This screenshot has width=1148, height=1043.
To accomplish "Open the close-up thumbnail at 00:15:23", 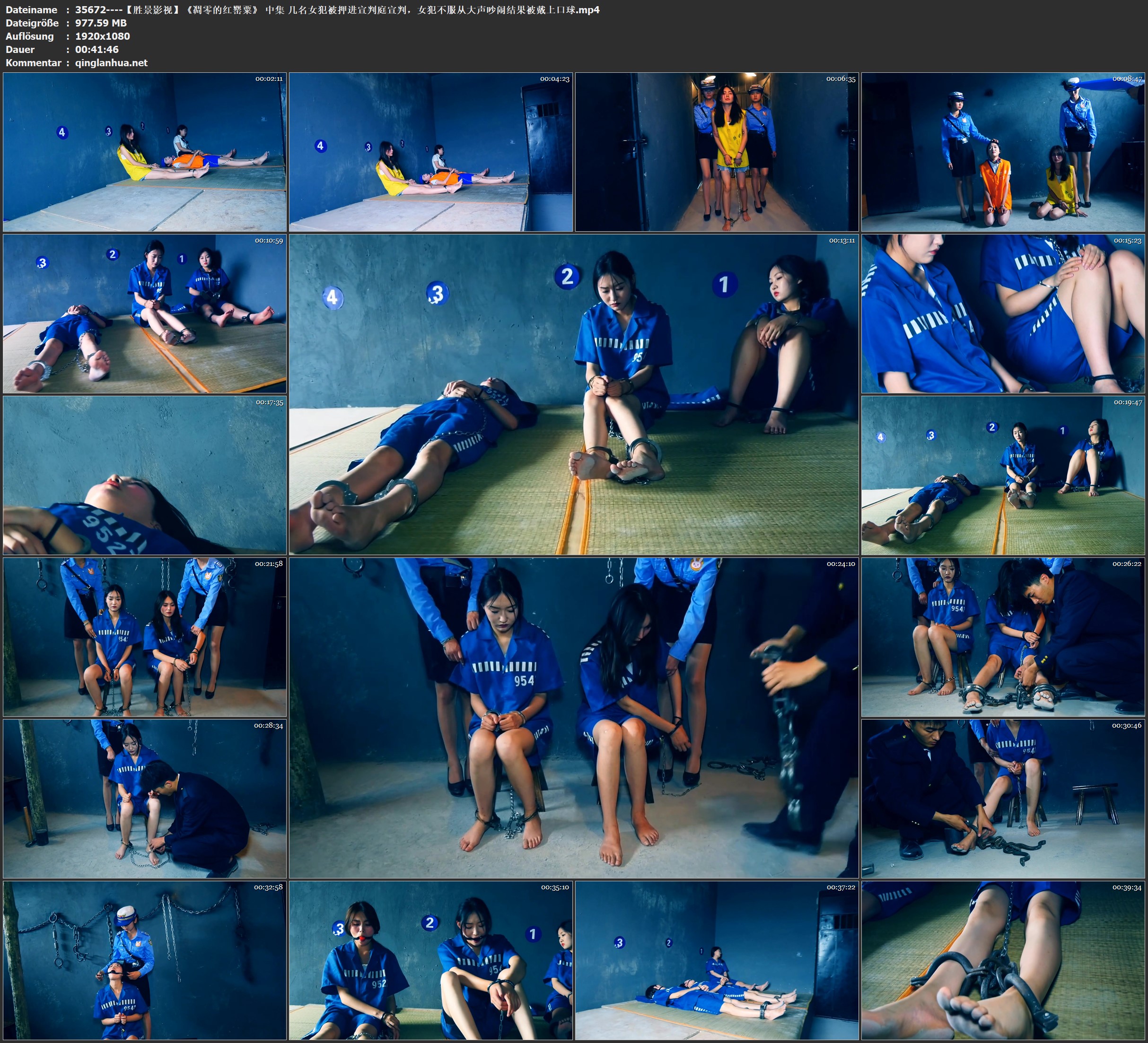I will pos(1003,313).
